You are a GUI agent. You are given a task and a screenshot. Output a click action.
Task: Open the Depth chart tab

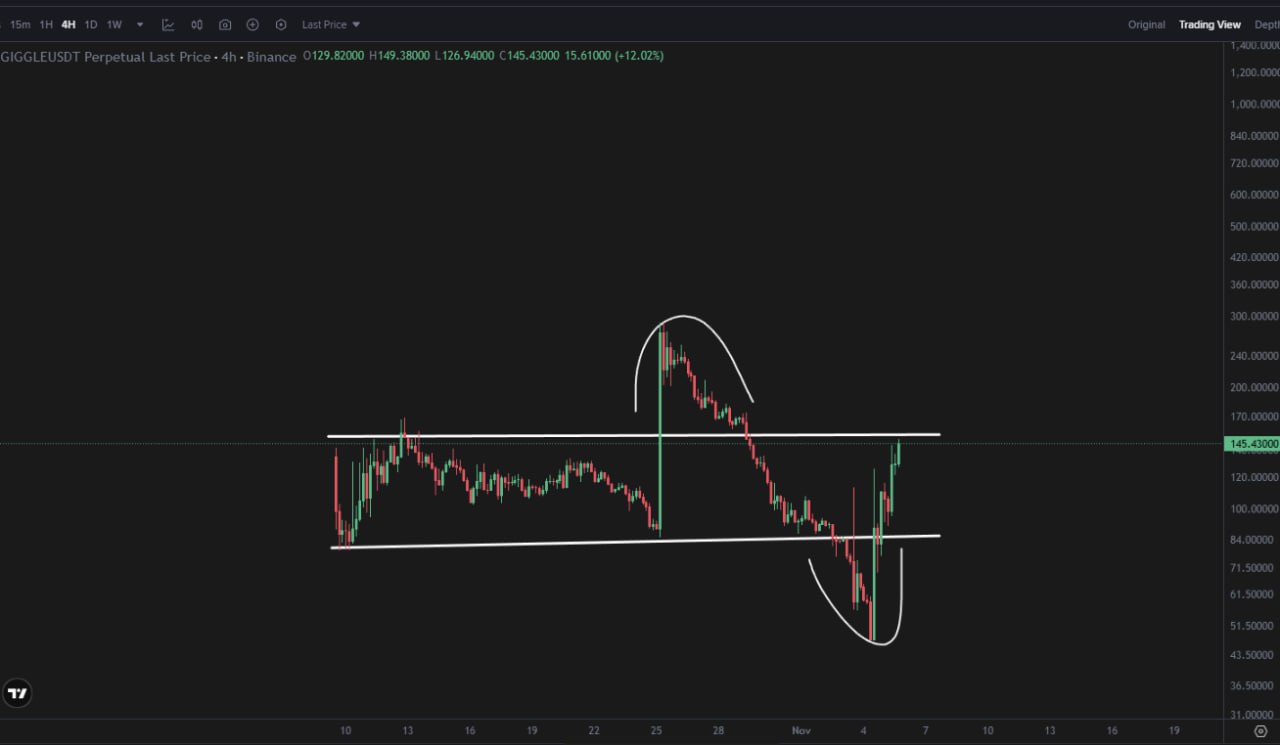[x=1267, y=24]
